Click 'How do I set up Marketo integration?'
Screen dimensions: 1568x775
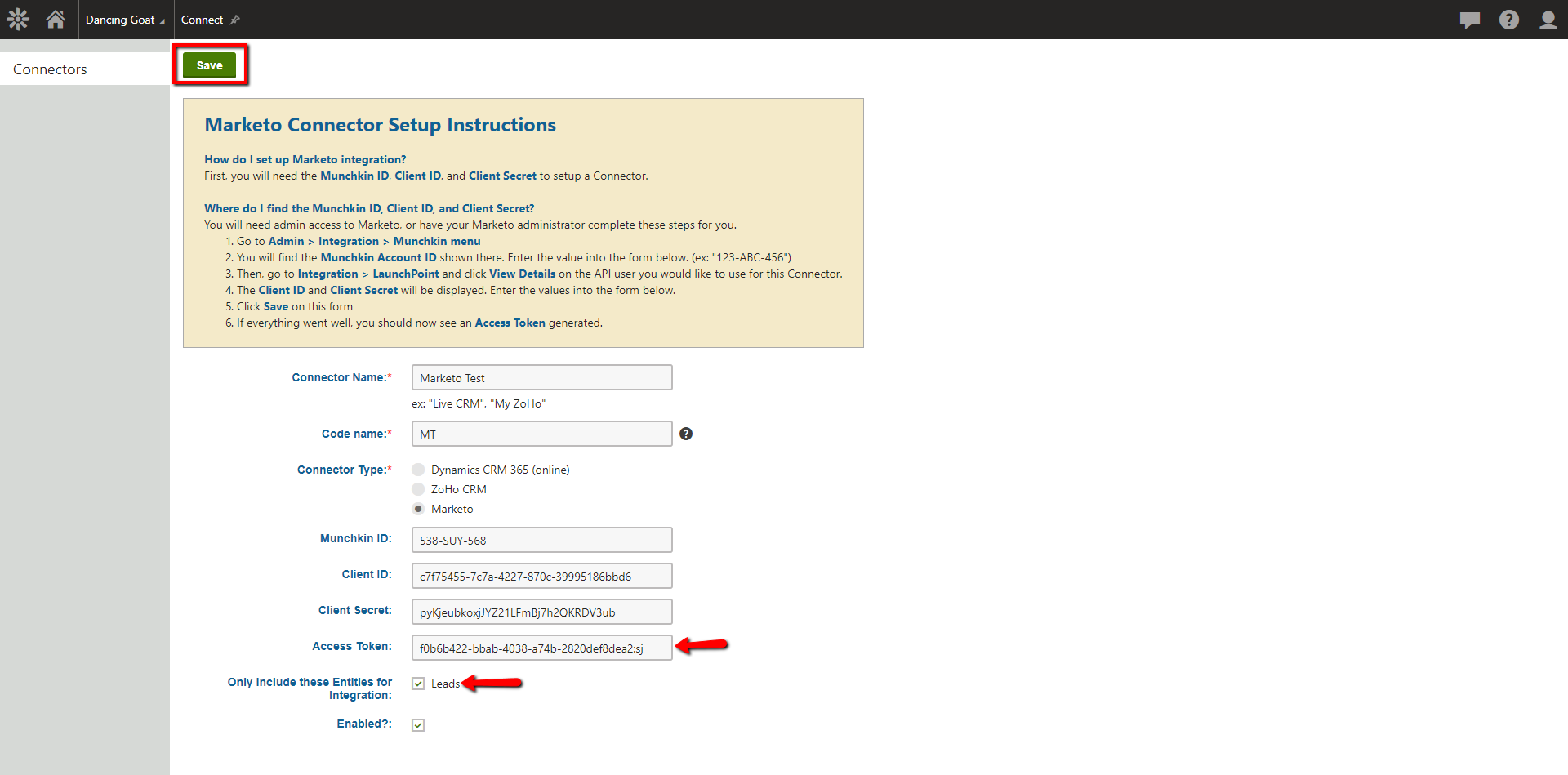pyautogui.click(x=305, y=159)
